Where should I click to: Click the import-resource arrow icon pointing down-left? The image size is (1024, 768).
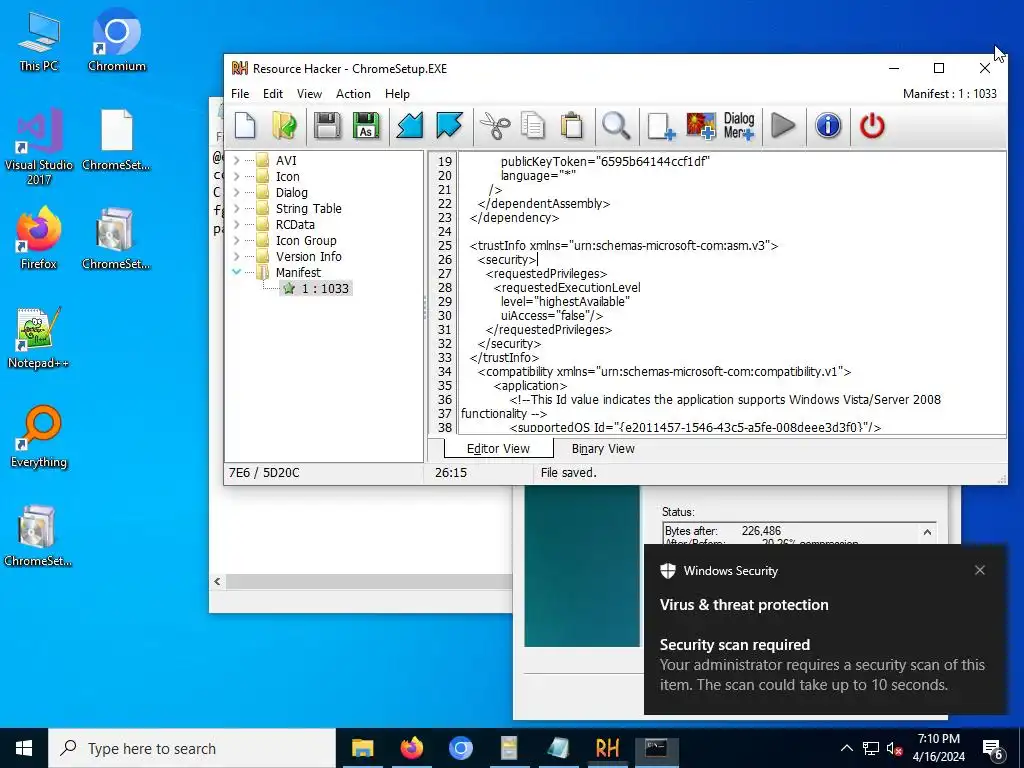410,125
